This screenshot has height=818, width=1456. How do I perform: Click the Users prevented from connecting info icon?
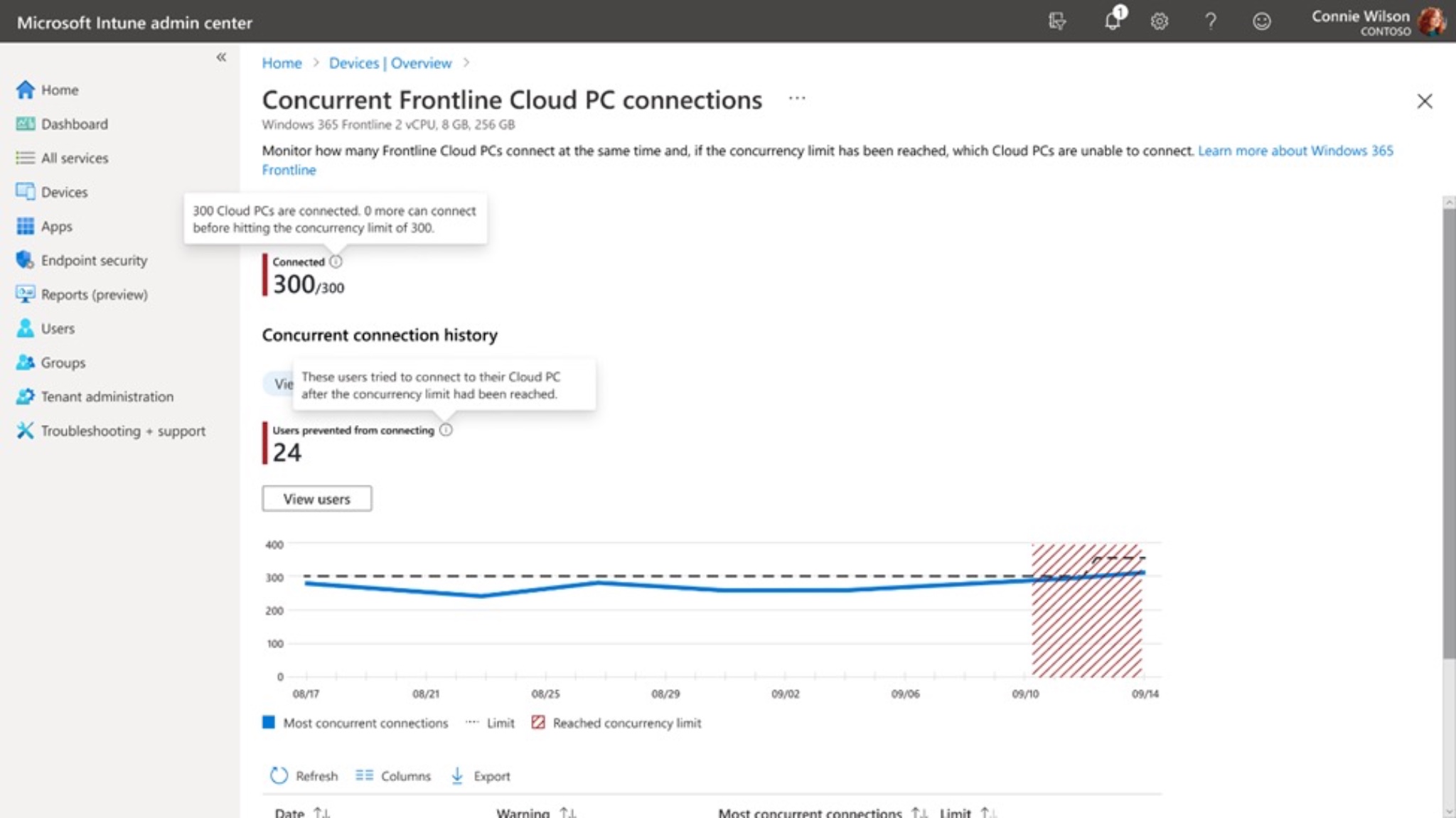pyautogui.click(x=446, y=430)
